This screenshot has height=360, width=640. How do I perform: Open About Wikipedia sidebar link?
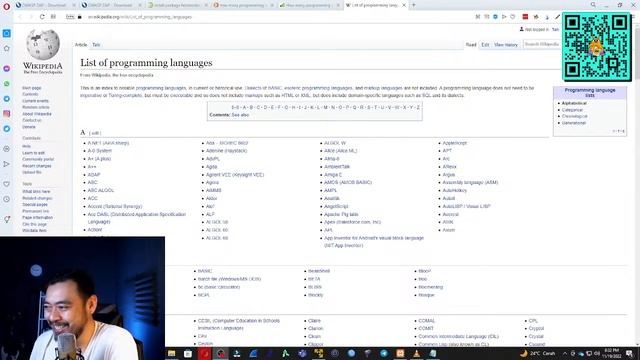point(37,114)
